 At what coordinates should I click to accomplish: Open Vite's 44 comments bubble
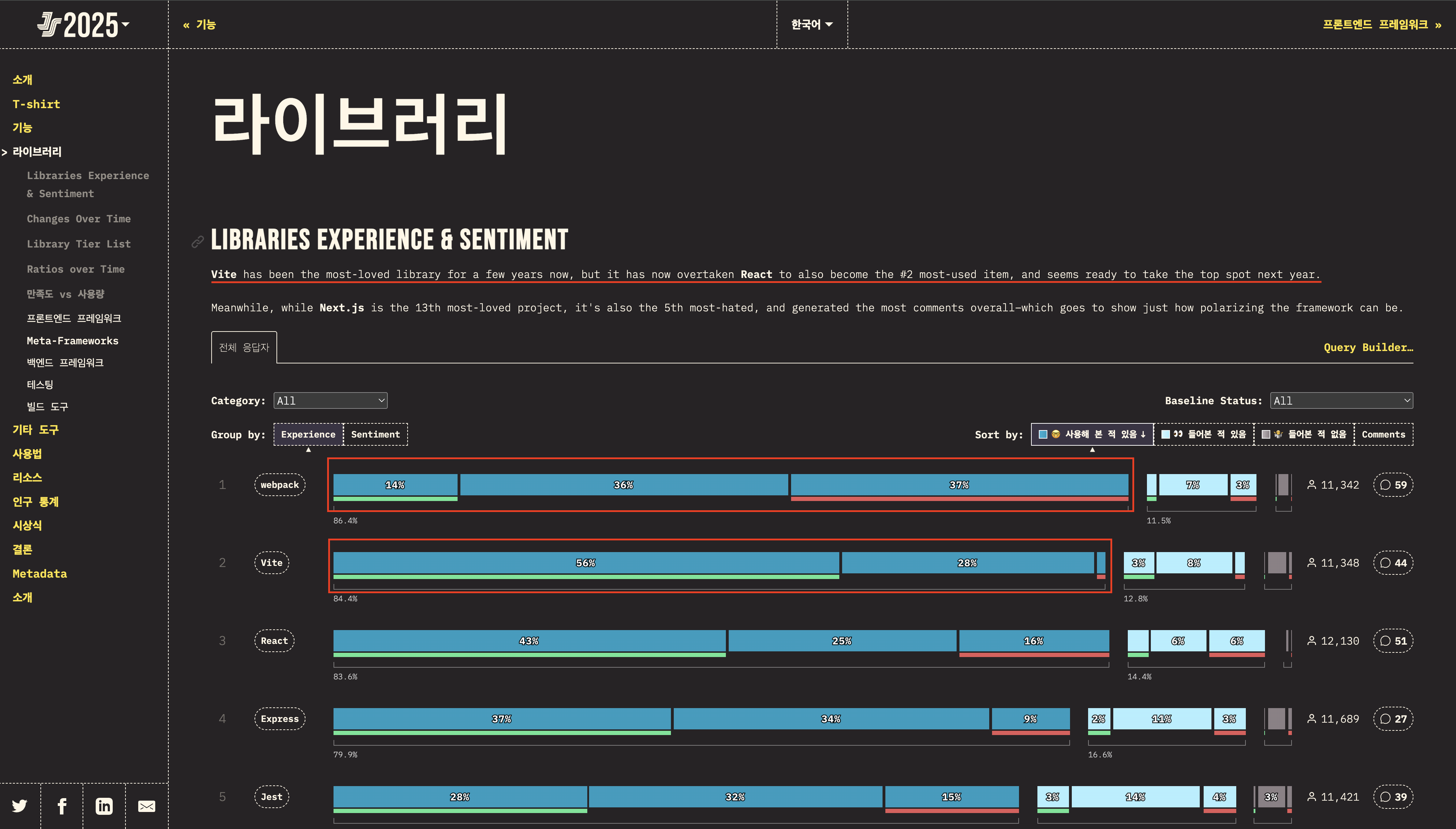click(1393, 562)
